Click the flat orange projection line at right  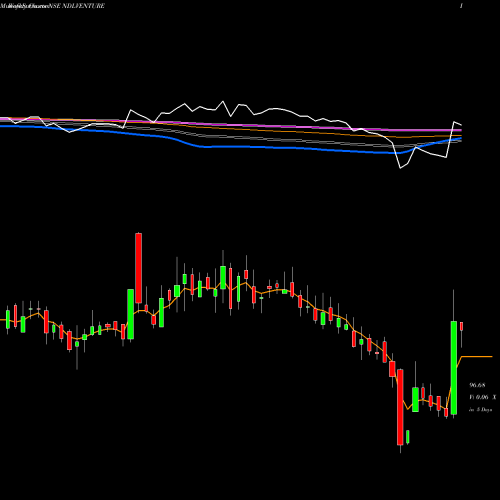(477, 357)
